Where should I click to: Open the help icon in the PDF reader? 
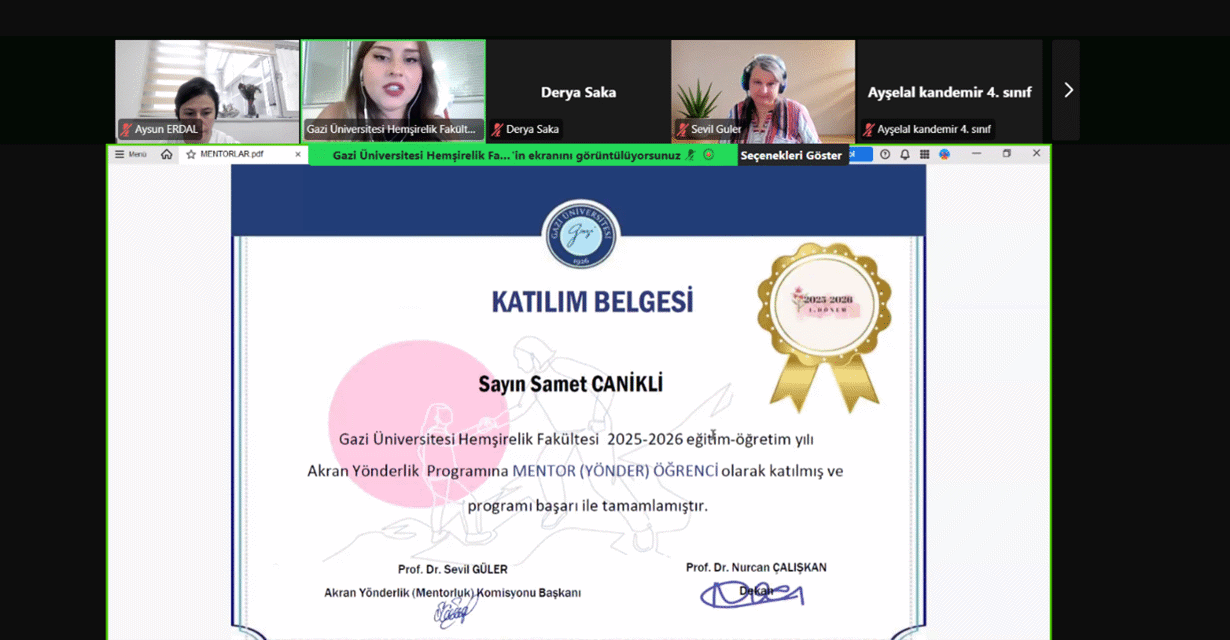tap(885, 154)
